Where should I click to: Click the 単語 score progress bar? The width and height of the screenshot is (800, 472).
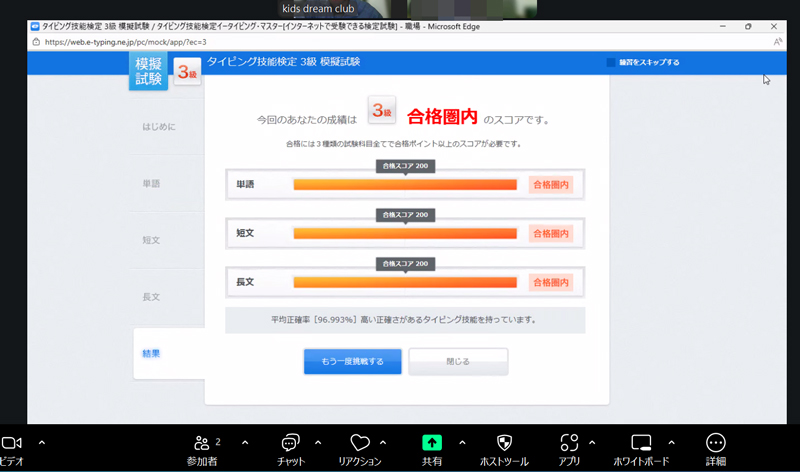click(405, 185)
